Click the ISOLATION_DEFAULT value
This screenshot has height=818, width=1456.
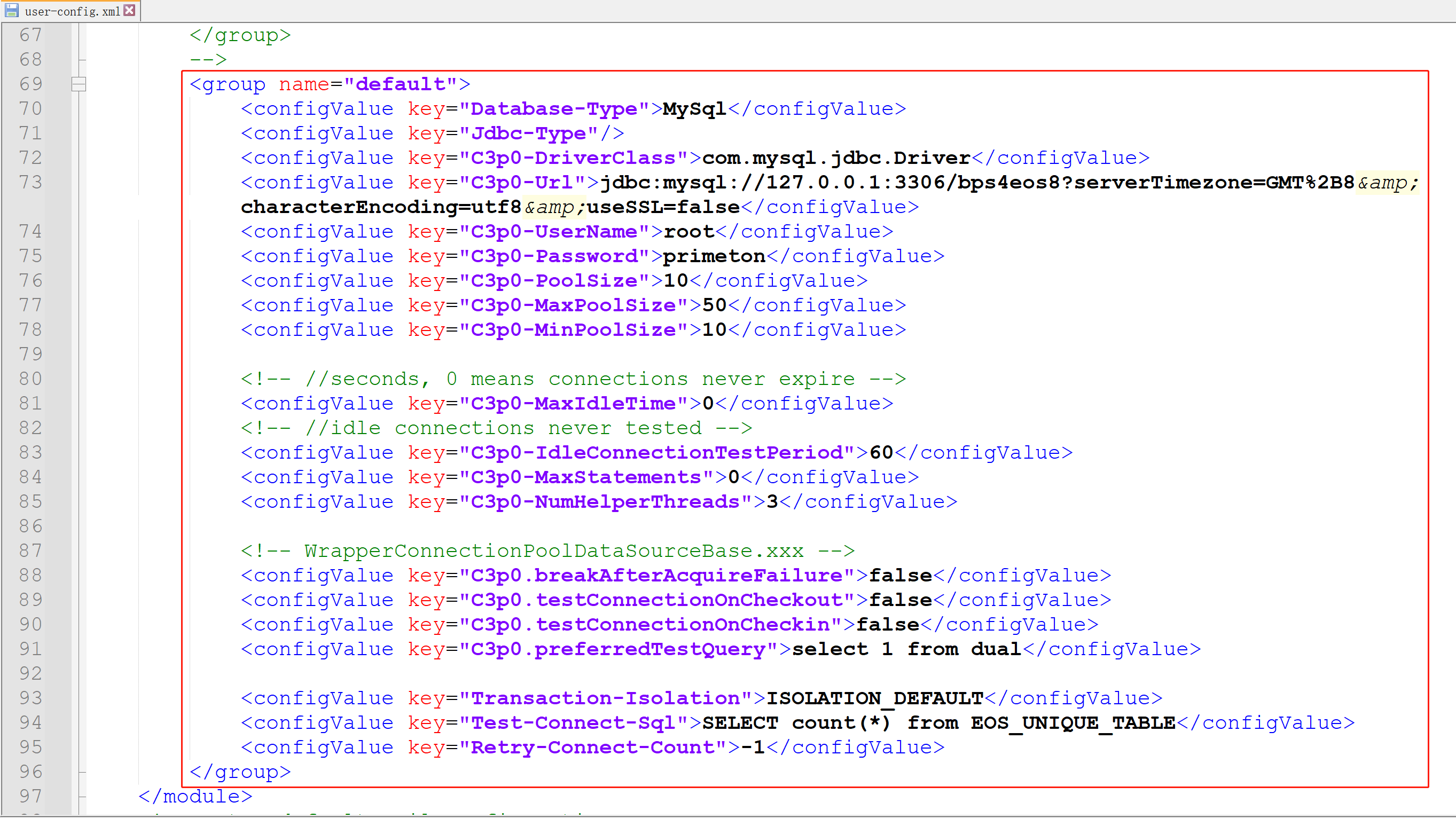click(x=874, y=698)
